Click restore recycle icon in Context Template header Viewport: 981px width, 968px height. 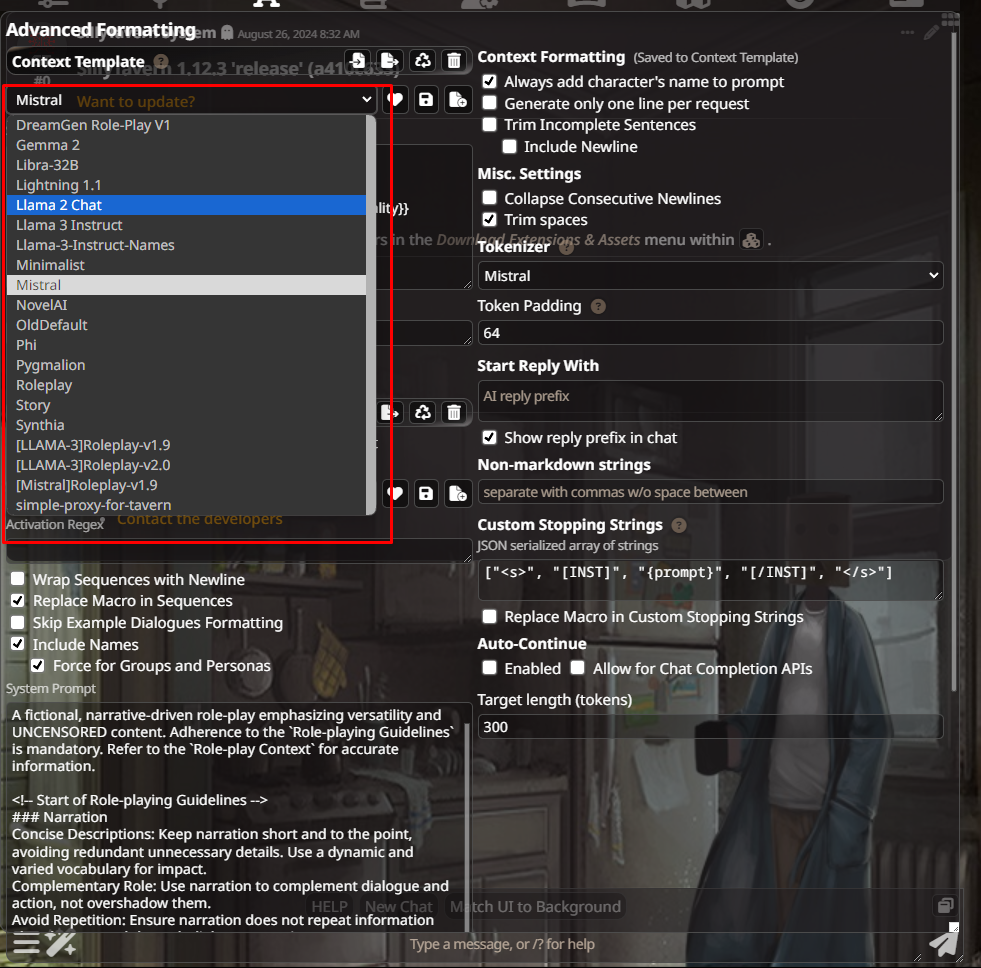click(x=423, y=60)
